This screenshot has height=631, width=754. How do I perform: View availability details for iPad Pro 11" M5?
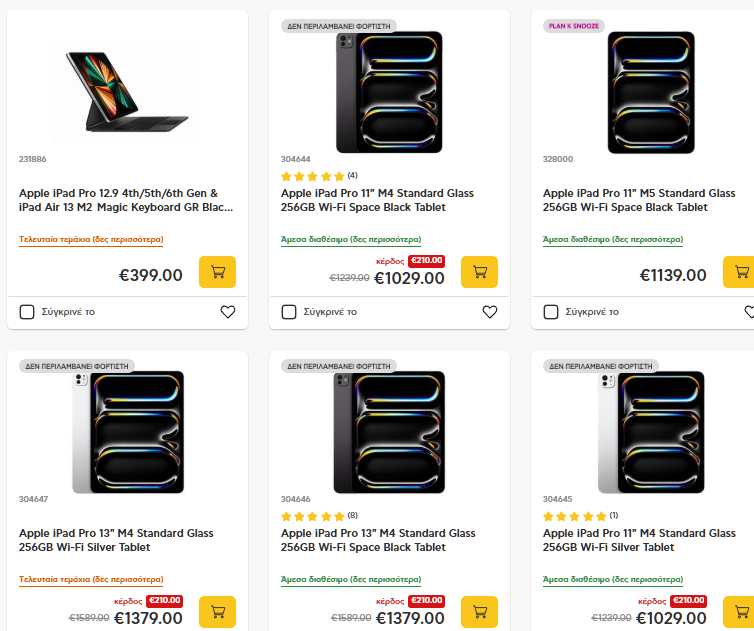coord(613,240)
